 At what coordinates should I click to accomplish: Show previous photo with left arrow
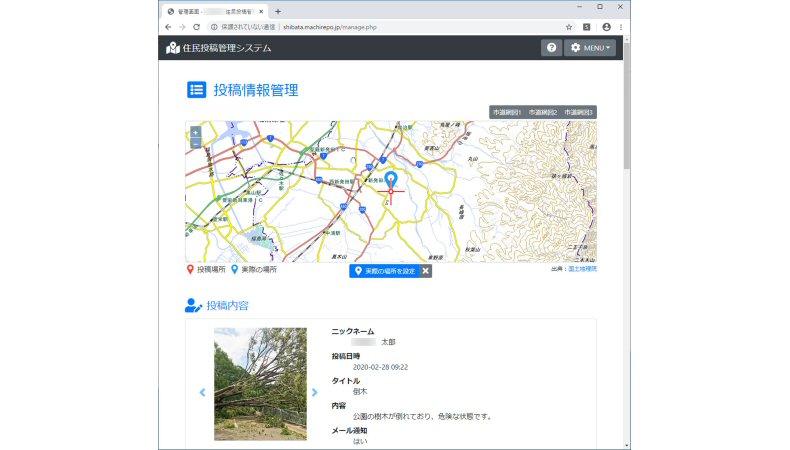click(202, 392)
